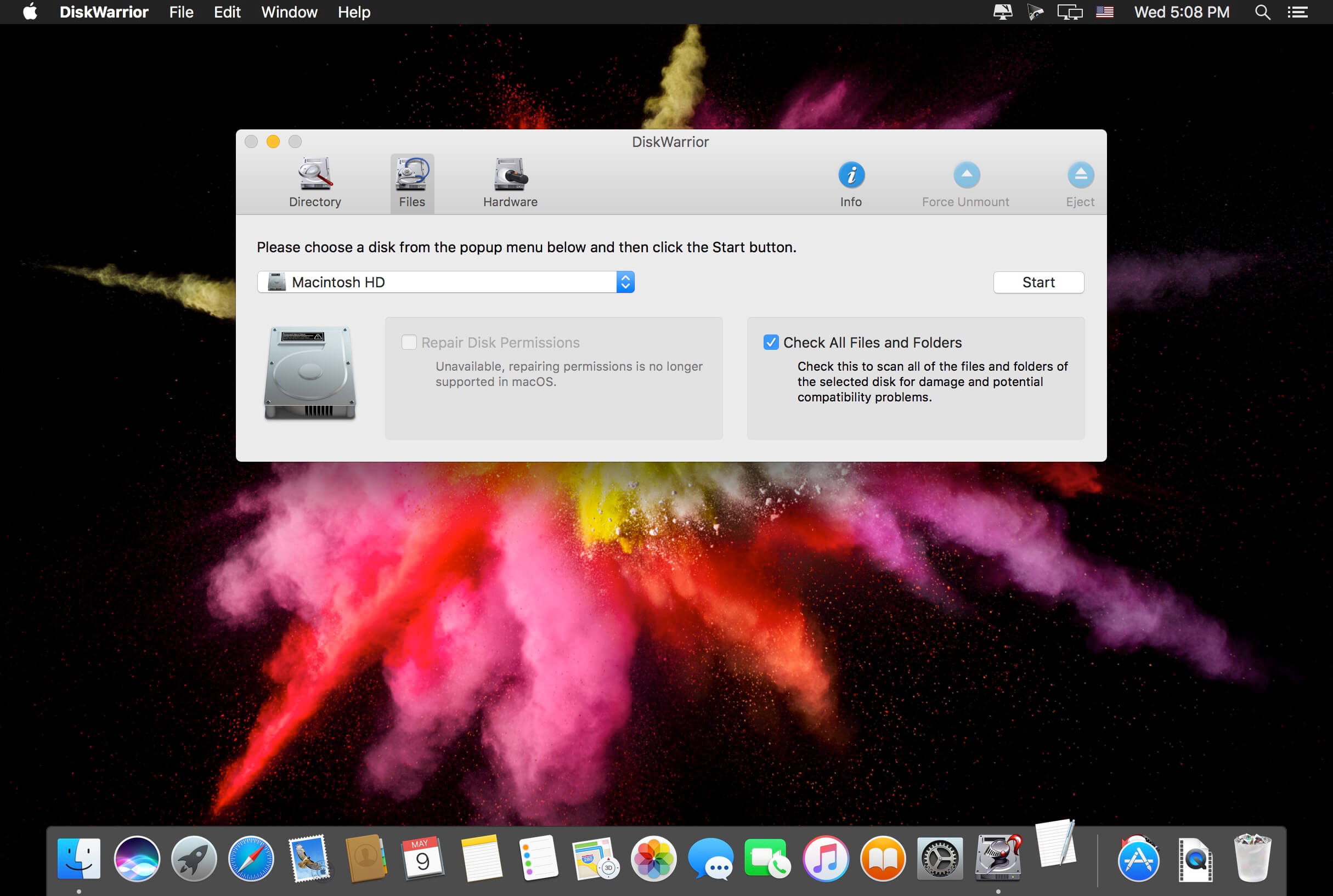Switch to the Directory toolbar pane
The image size is (1333, 896).
[x=315, y=183]
